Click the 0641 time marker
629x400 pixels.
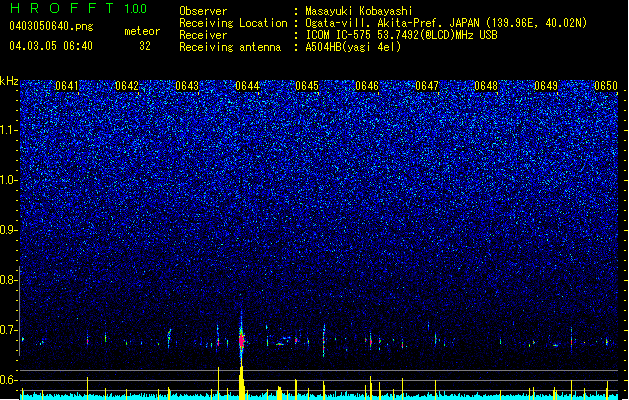pyautogui.click(x=67, y=86)
